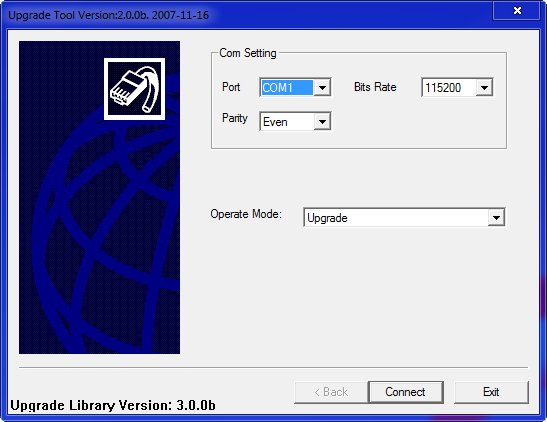This screenshot has width=547, height=422.
Task: Click the Upgrade Library Version text
Action: click(x=113, y=405)
